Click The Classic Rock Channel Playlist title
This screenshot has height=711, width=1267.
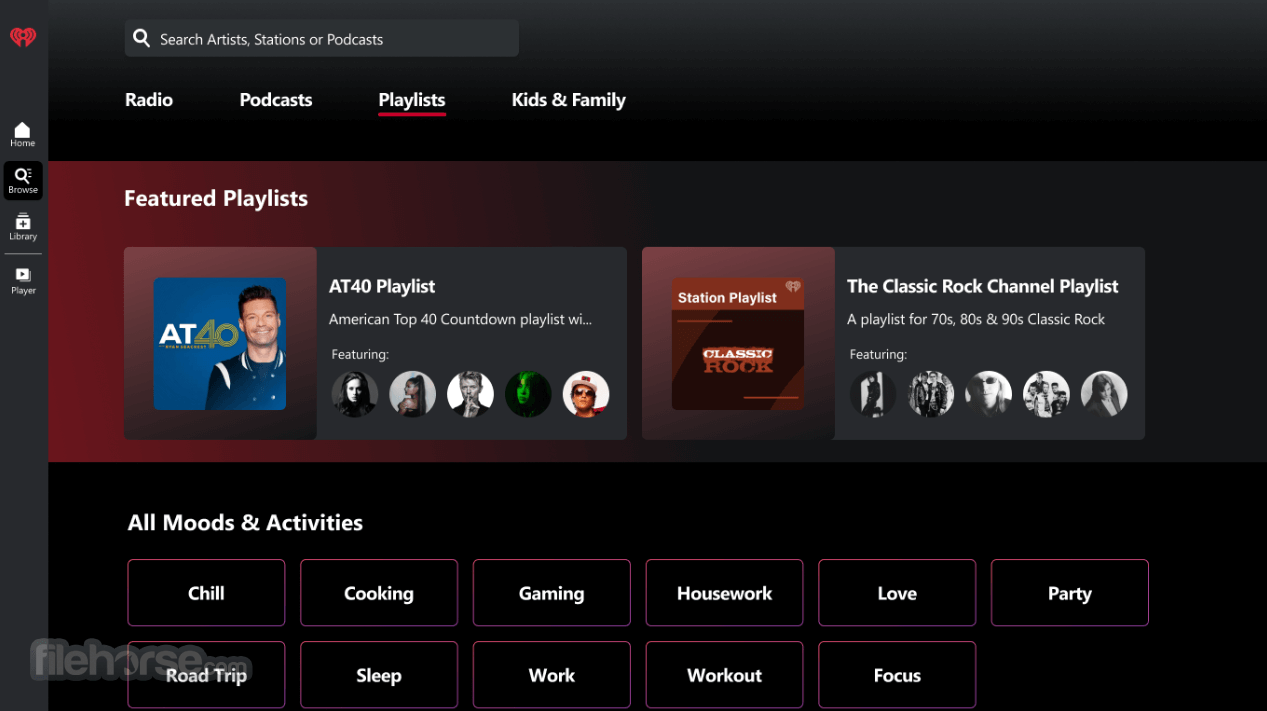coord(983,287)
